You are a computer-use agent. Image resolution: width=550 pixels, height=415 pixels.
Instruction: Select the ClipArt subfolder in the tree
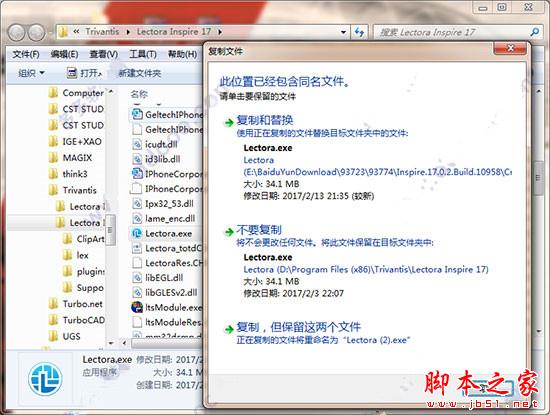click(83, 239)
